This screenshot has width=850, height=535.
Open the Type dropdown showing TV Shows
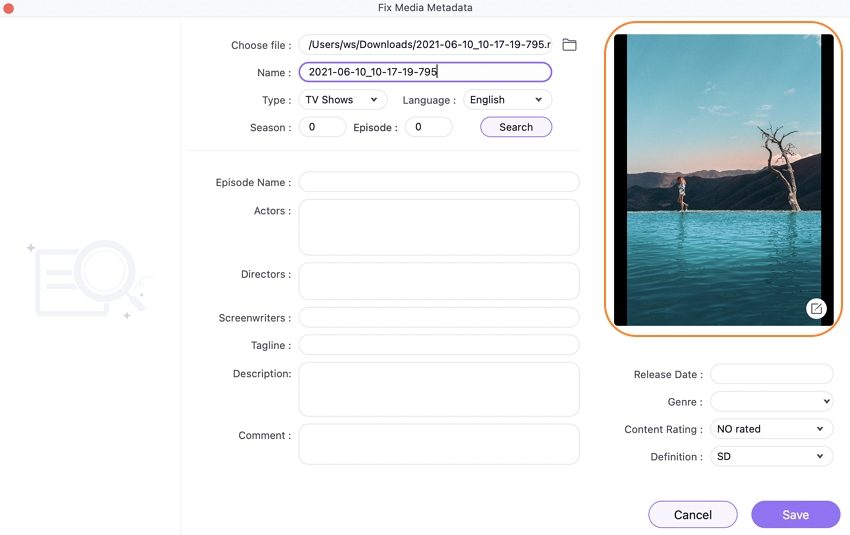tap(343, 100)
